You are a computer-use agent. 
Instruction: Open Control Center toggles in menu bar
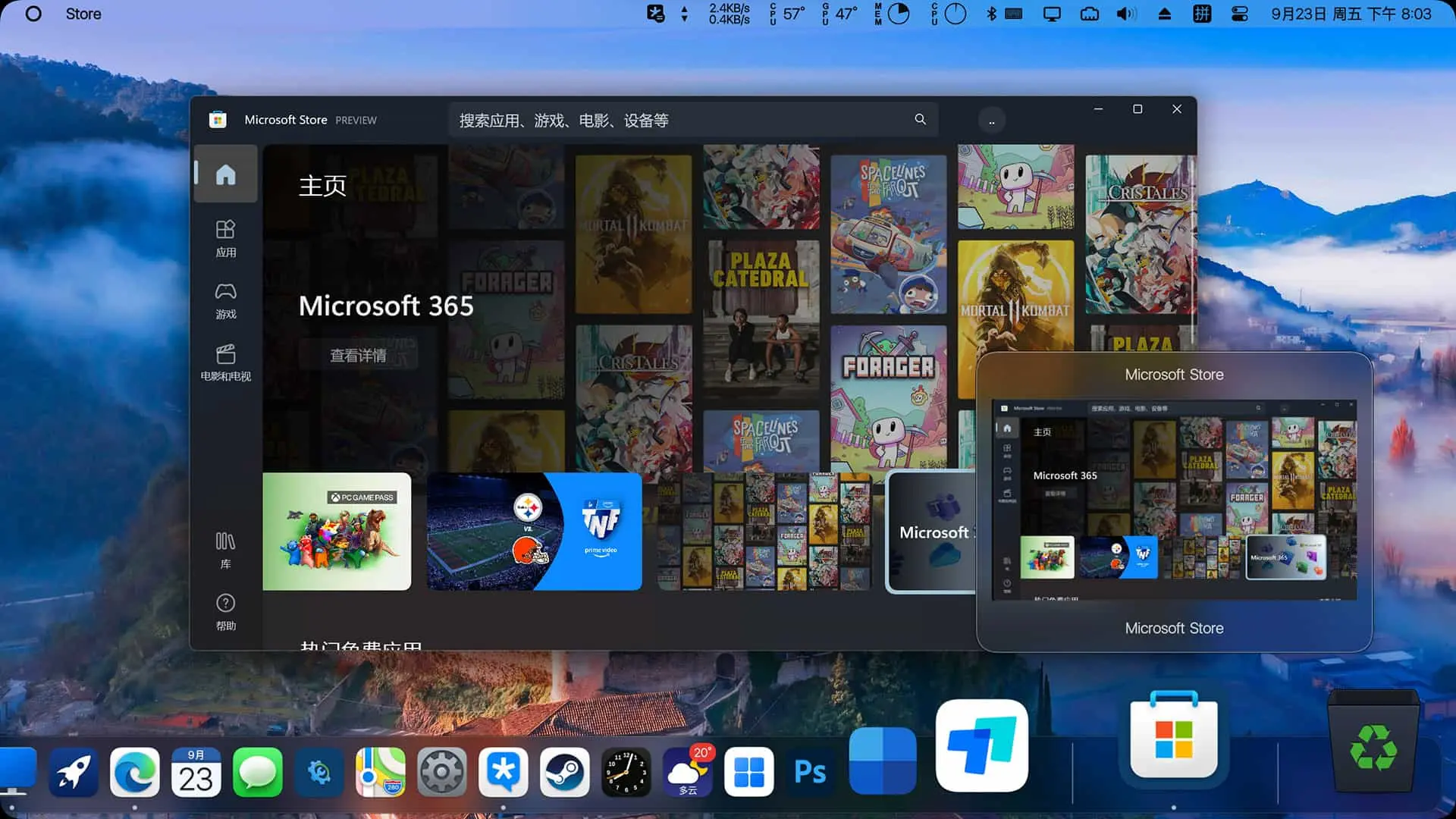(1239, 14)
